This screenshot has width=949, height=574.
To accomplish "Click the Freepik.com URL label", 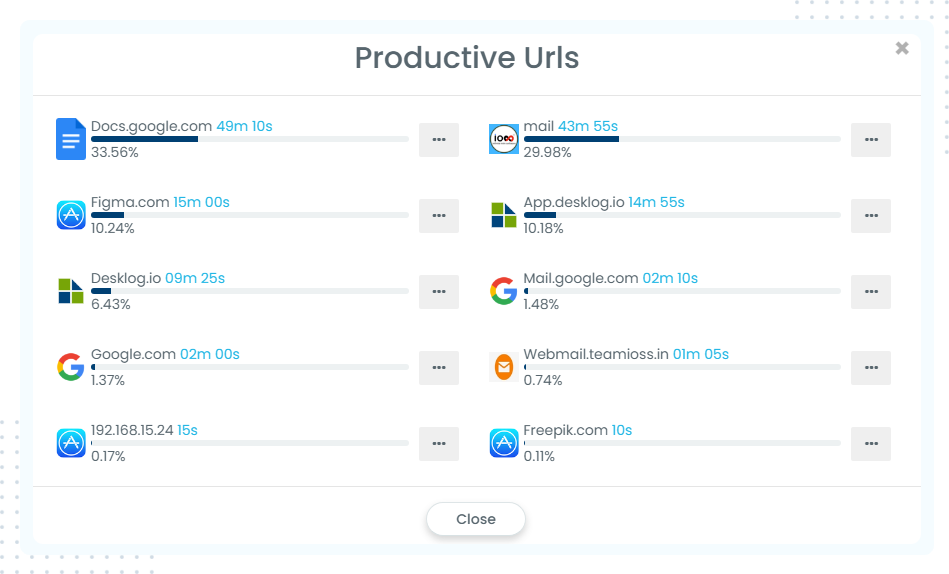I will click(565, 430).
